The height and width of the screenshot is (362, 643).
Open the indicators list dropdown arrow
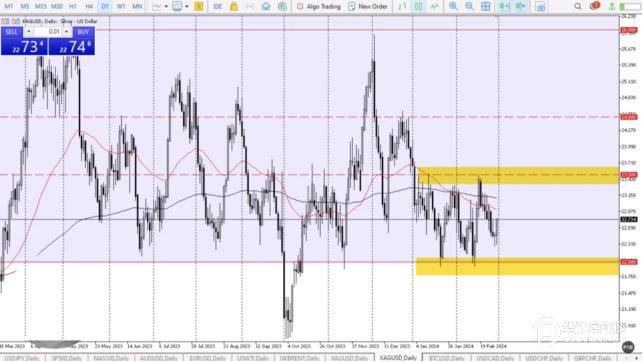pyautogui.click(x=166, y=7)
